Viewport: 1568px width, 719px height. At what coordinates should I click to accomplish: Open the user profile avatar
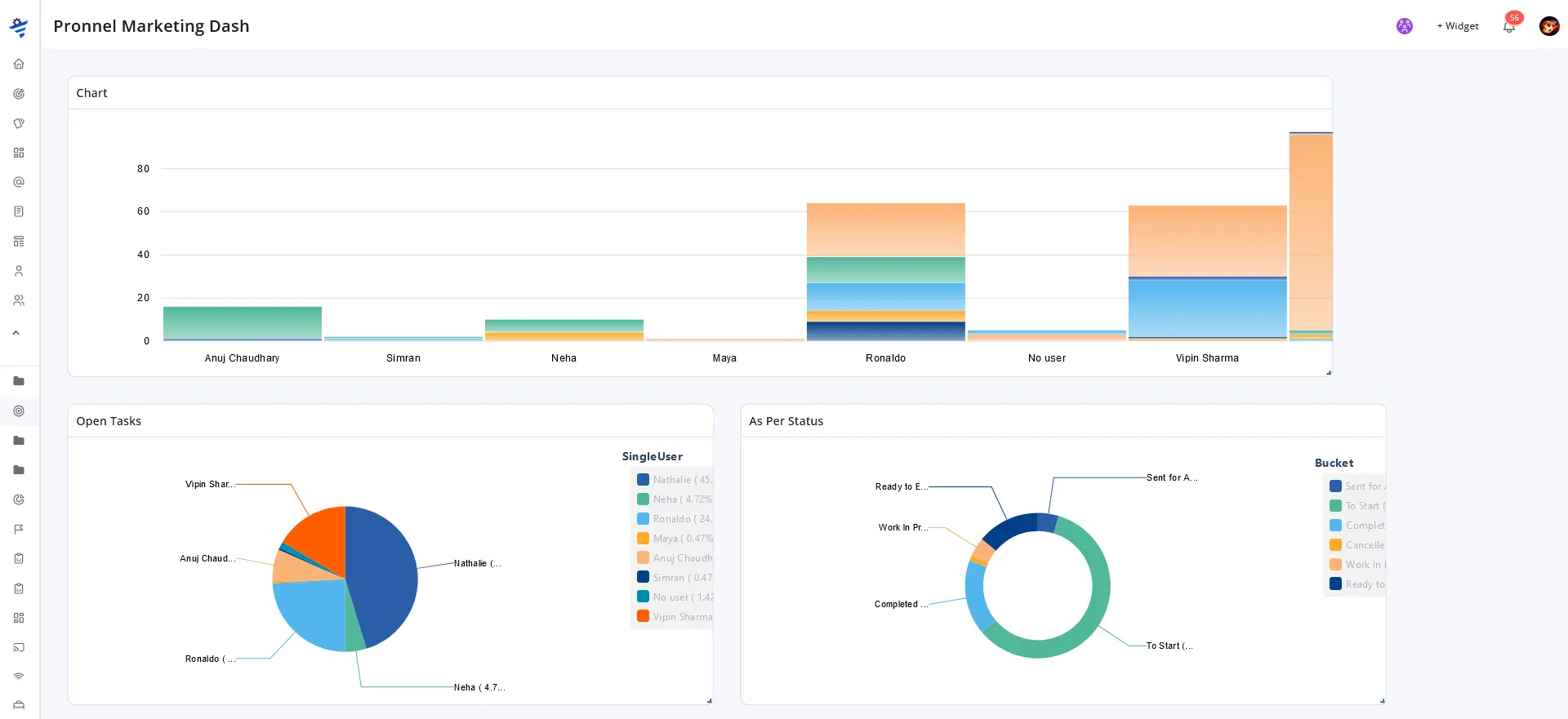coord(1549,26)
